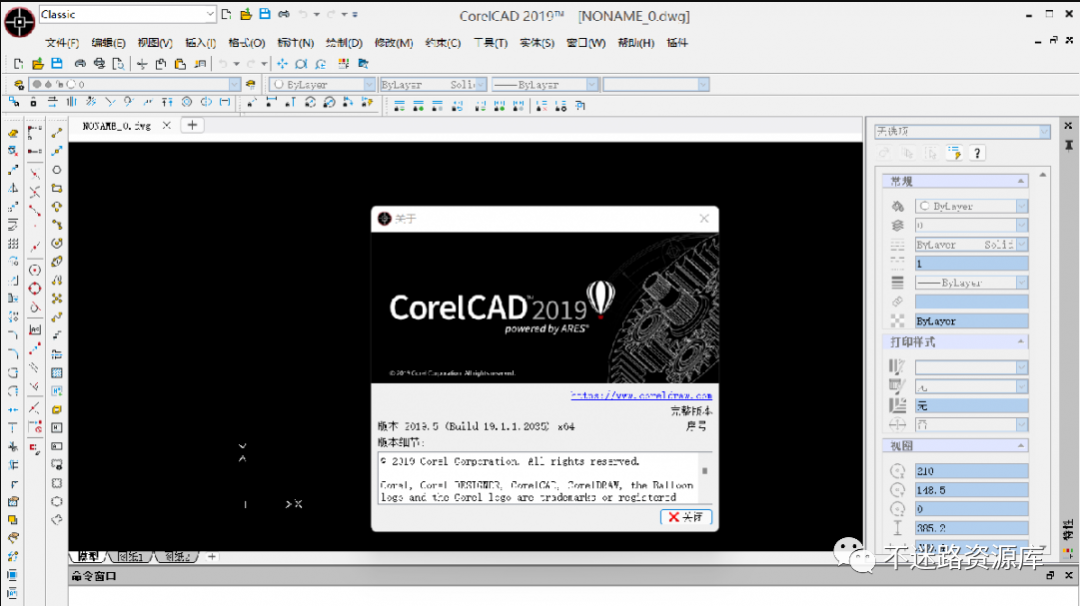Toggle the Properties panel pushpin
Screen dimensions: 1080x606
click(x=1068, y=145)
